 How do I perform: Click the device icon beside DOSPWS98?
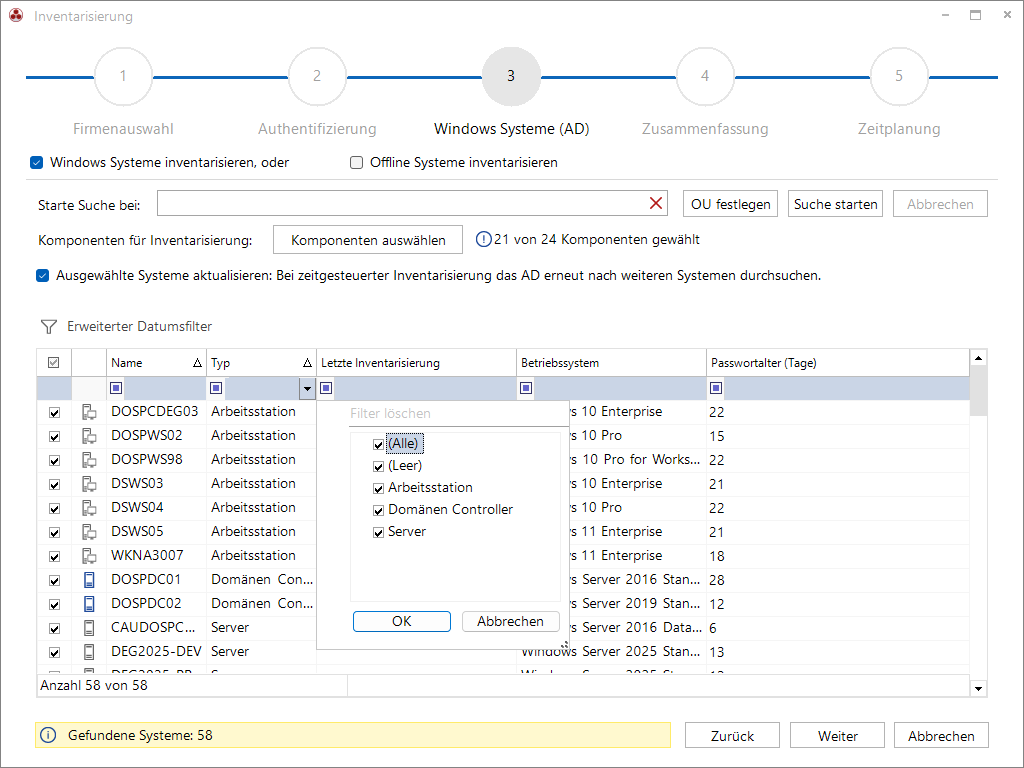click(x=89, y=460)
